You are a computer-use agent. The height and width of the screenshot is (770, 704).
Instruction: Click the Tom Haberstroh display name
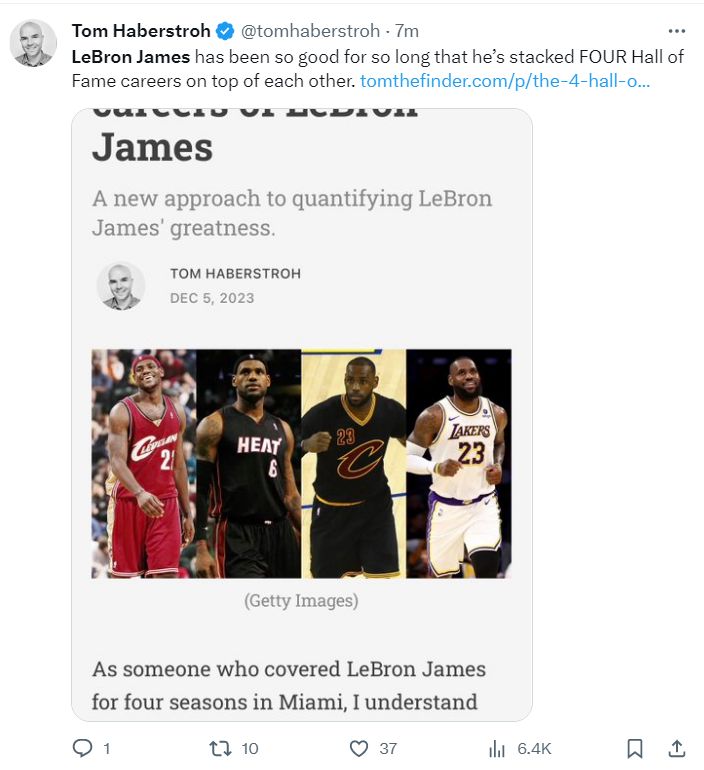140,31
